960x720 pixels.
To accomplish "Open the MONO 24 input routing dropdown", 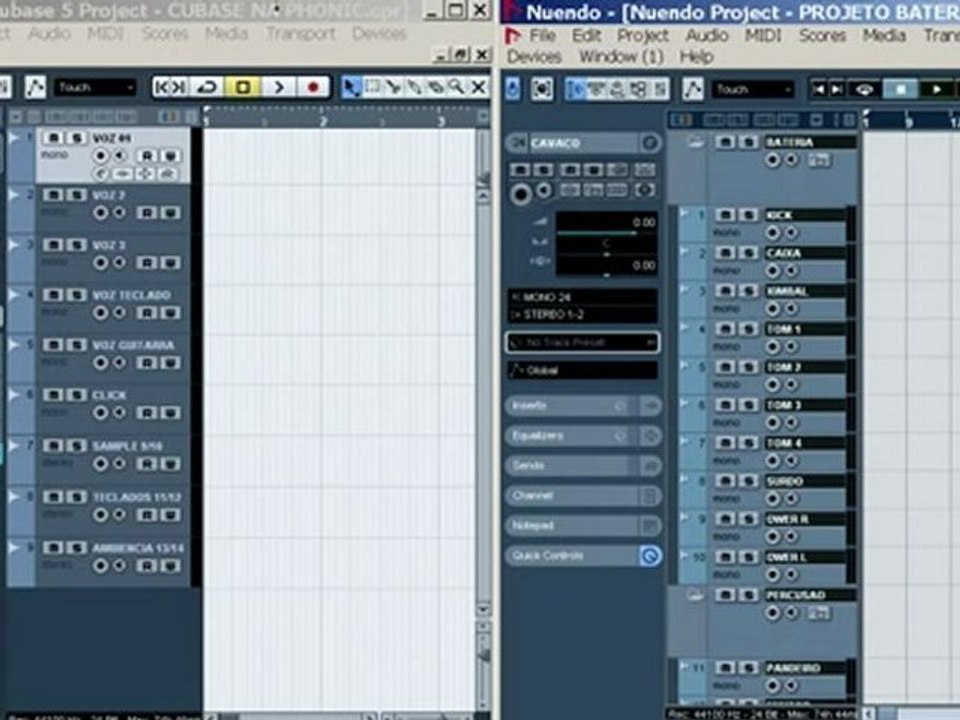I will point(582,297).
